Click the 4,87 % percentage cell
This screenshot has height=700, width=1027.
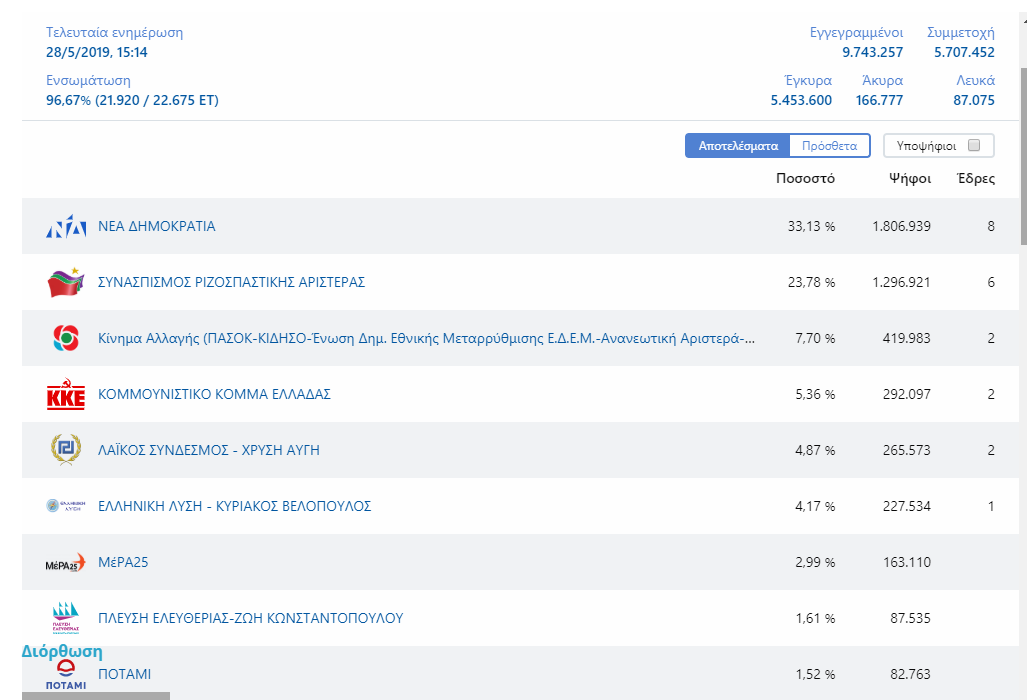click(x=815, y=451)
